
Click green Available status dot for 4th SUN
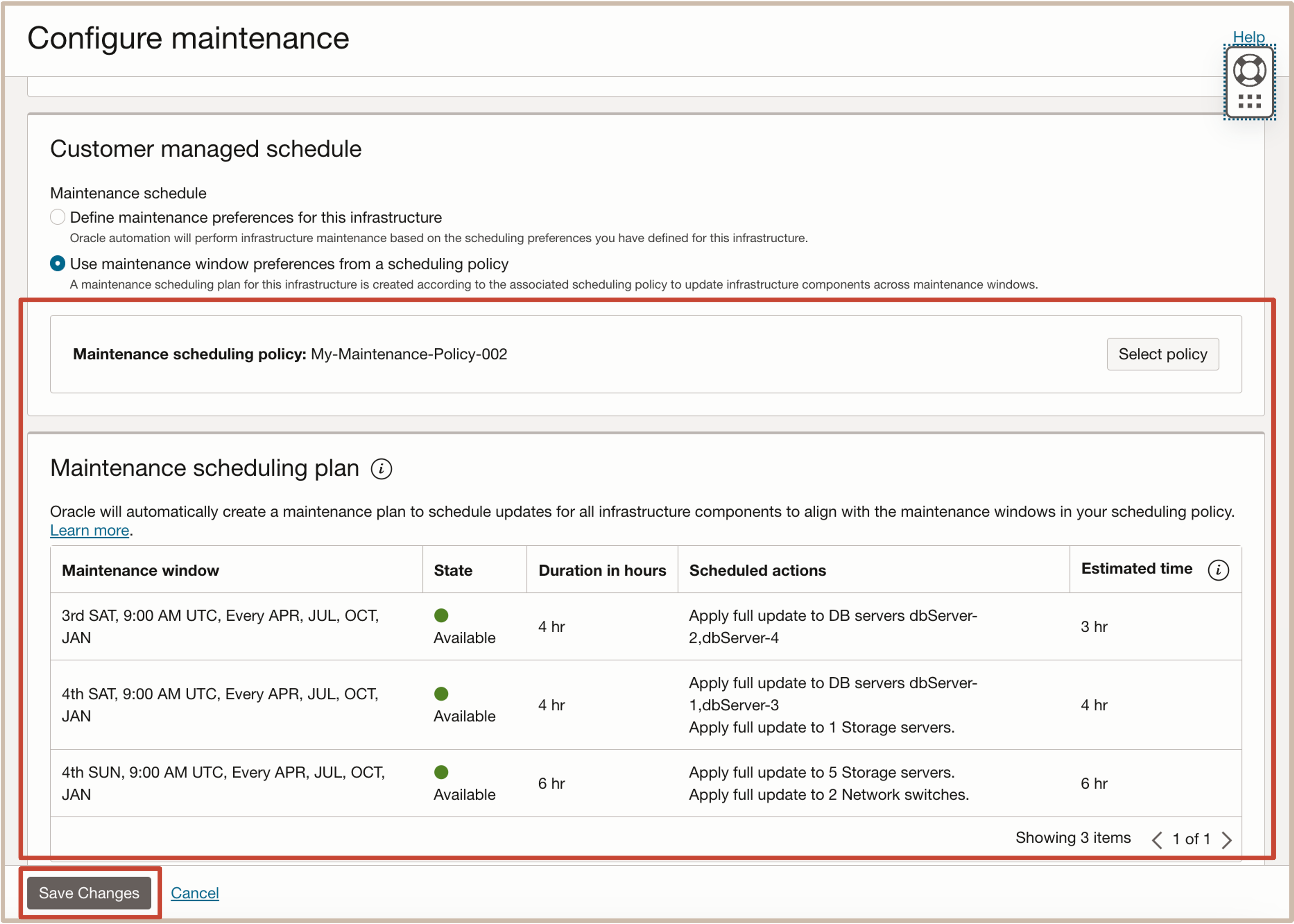pos(441,772)
